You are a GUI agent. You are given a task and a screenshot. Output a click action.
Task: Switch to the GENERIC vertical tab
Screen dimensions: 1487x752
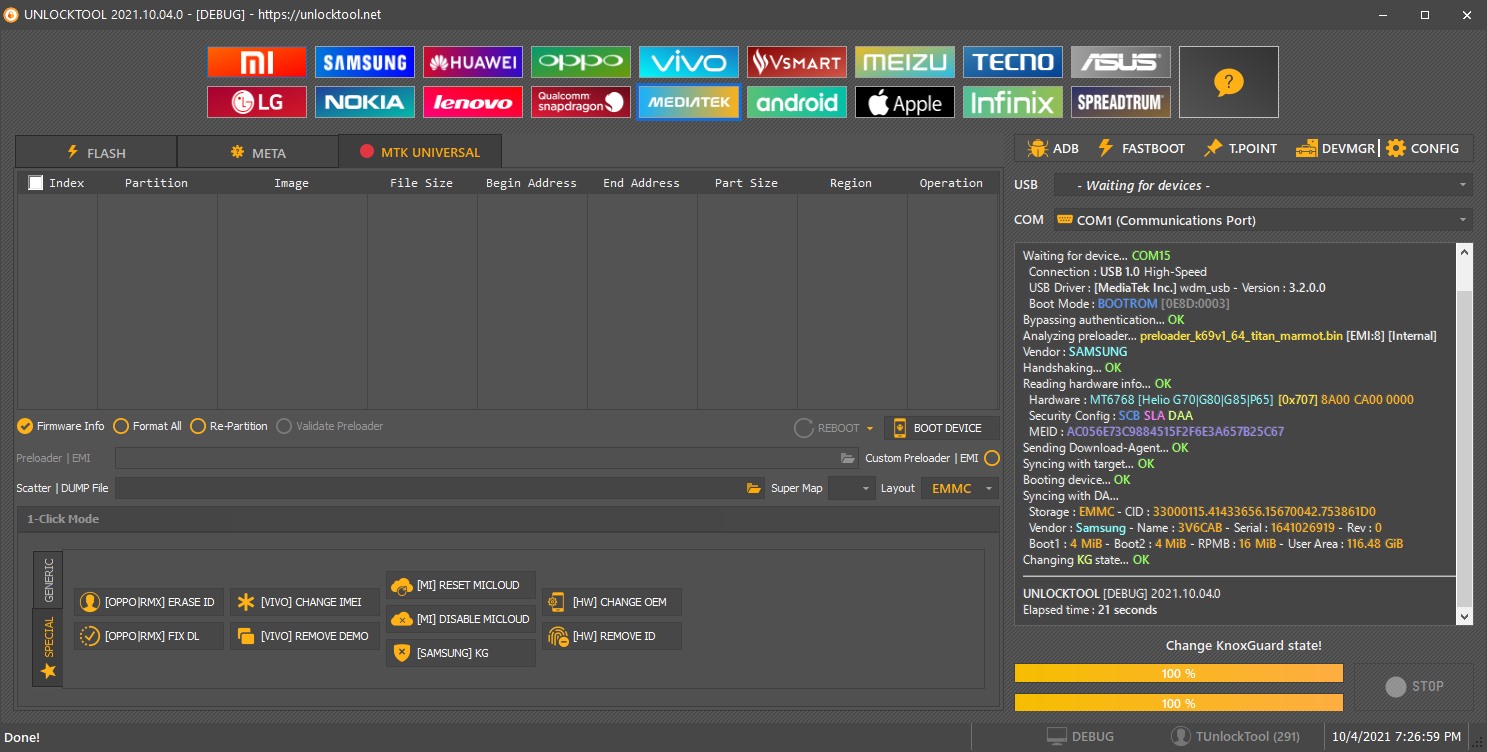(48, 579)
